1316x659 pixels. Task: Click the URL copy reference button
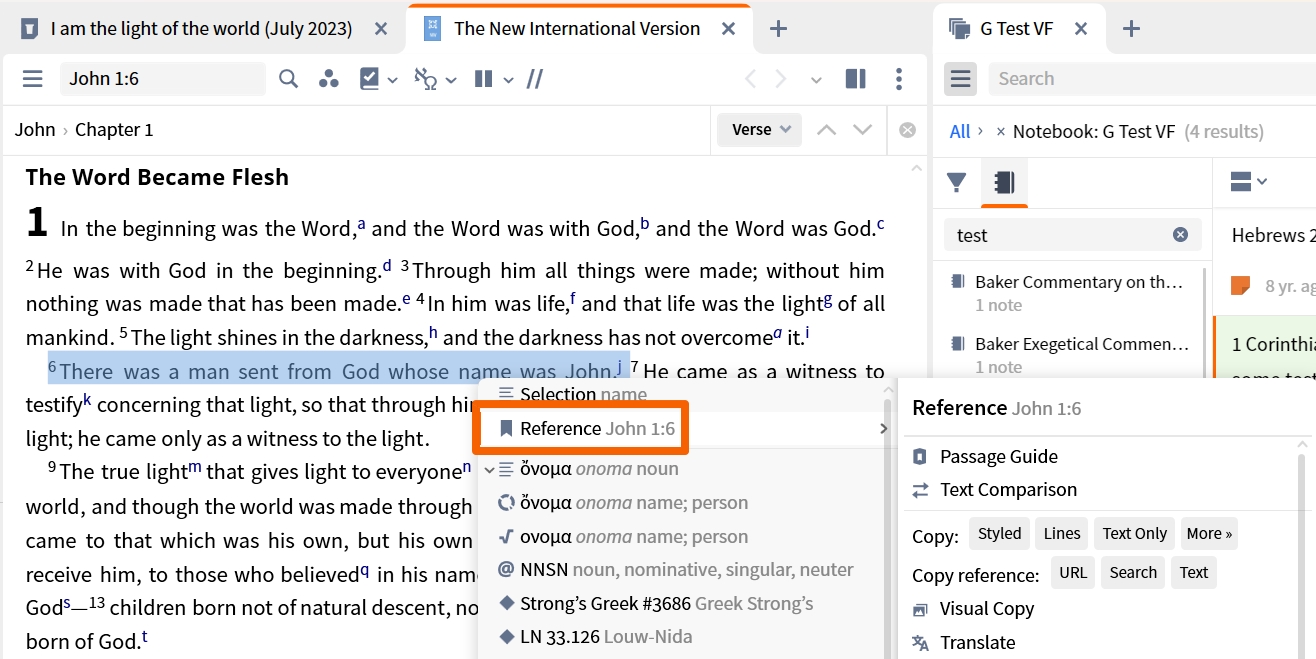1072,573
